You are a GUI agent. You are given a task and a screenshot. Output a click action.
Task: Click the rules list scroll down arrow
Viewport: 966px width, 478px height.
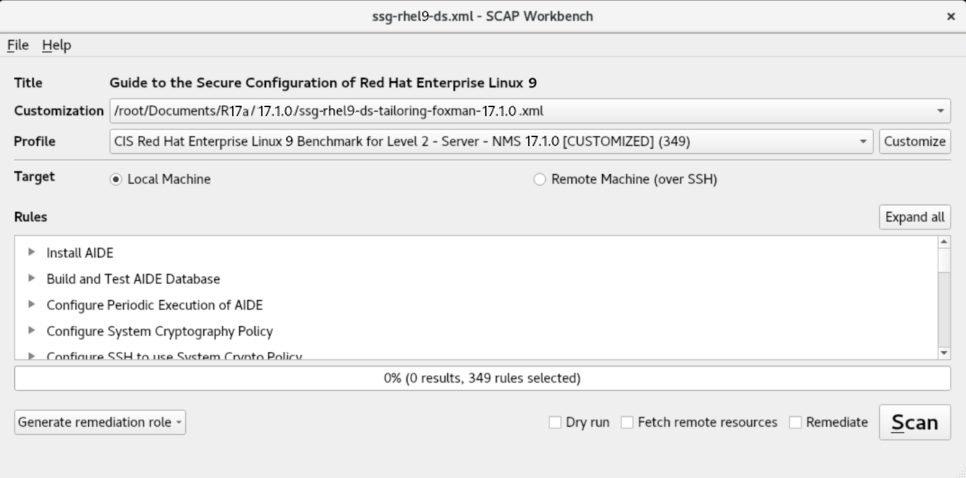pos(944,353)
